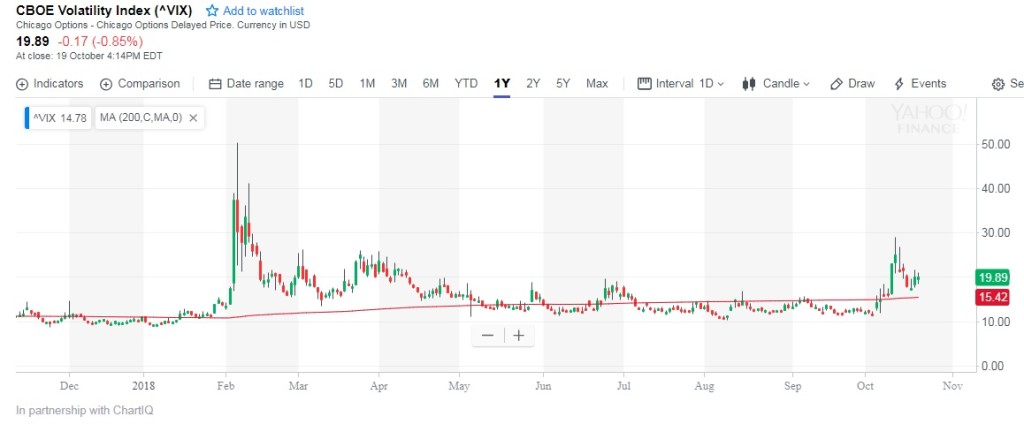The image size is (1024, 432).
Task: Open Indicators via its plus icon
Action: [x=22, y=84]
